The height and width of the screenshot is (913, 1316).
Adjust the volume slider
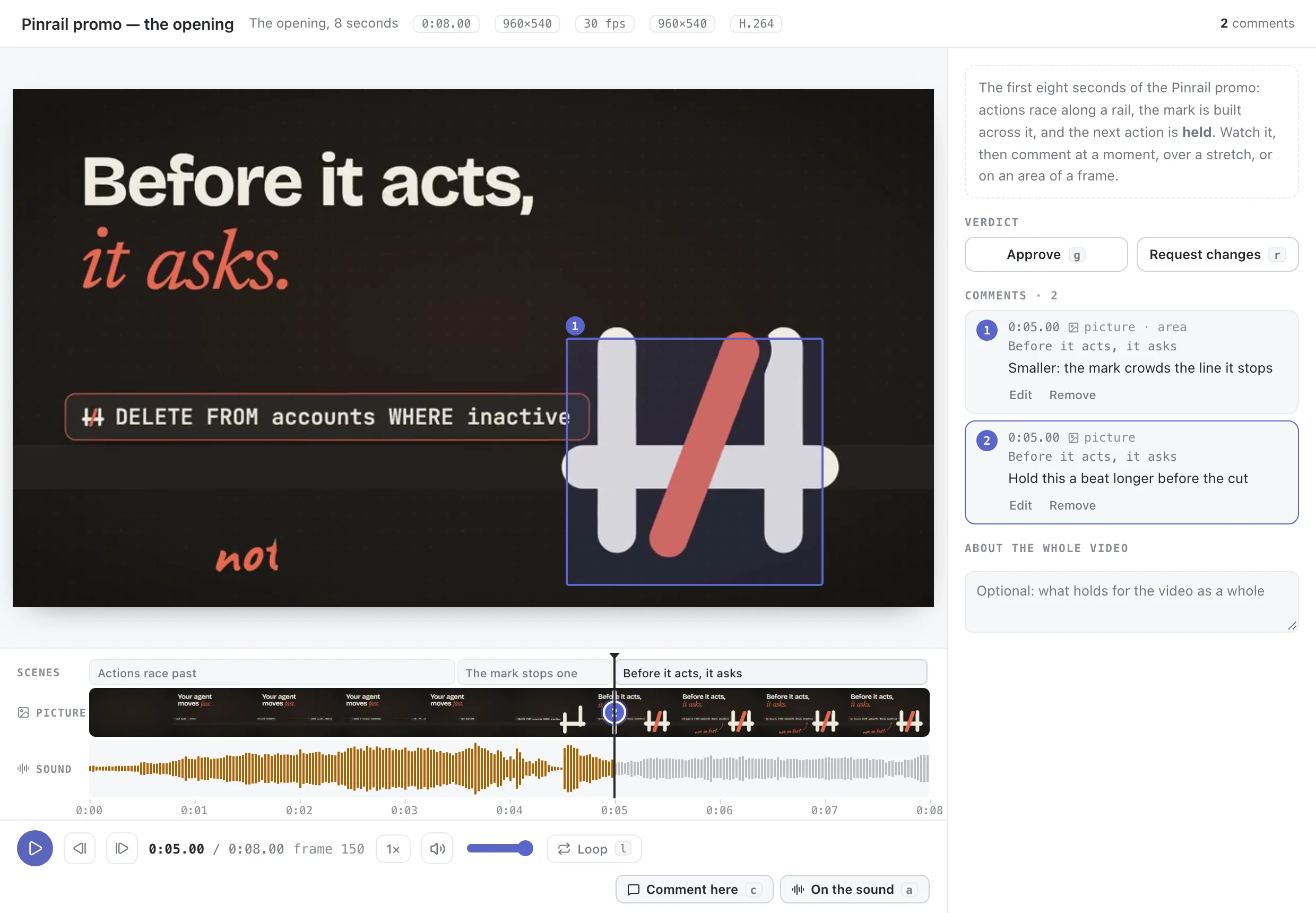(500, 848)
